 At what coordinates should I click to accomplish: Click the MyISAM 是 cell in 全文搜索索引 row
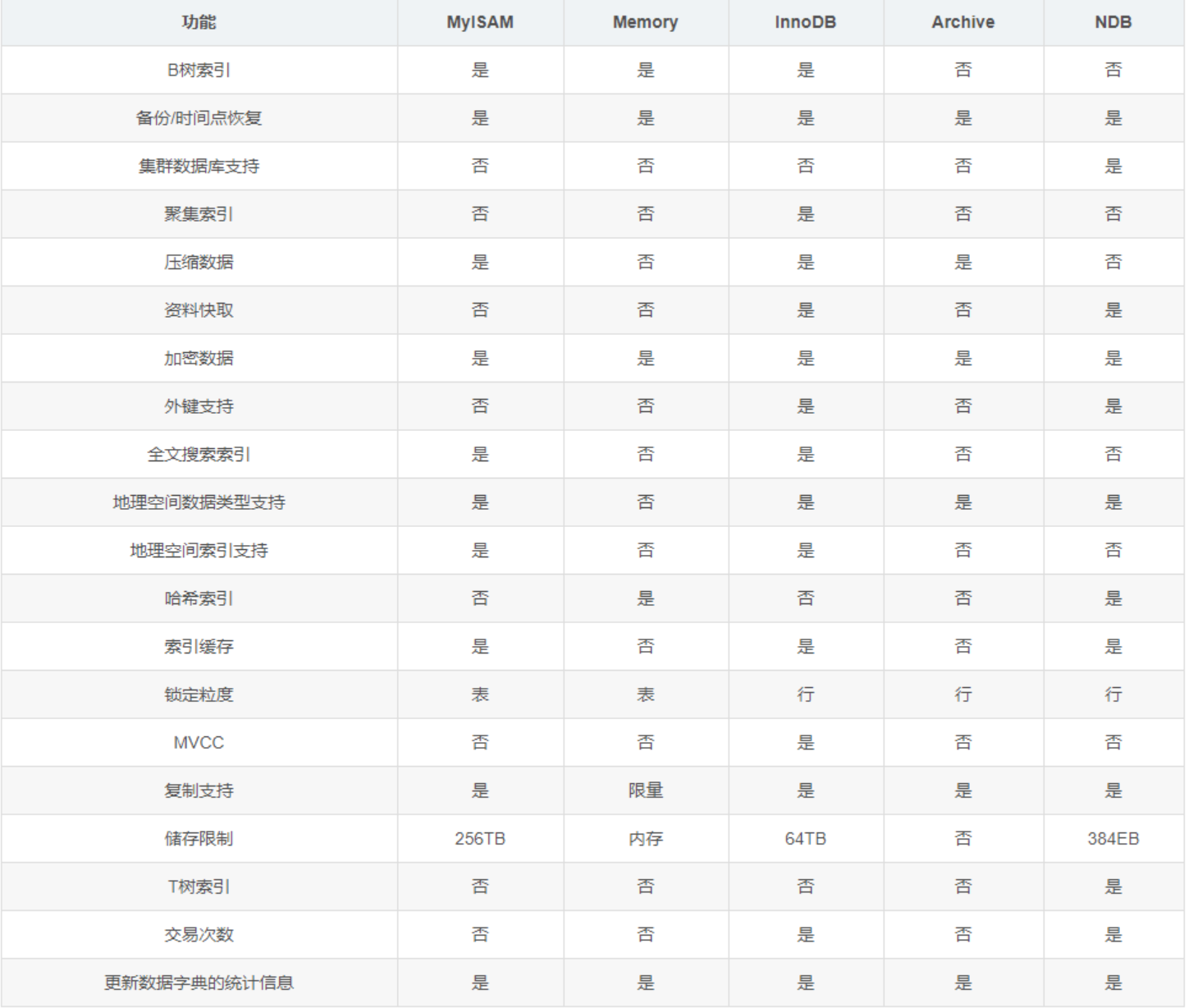(480, 454)
